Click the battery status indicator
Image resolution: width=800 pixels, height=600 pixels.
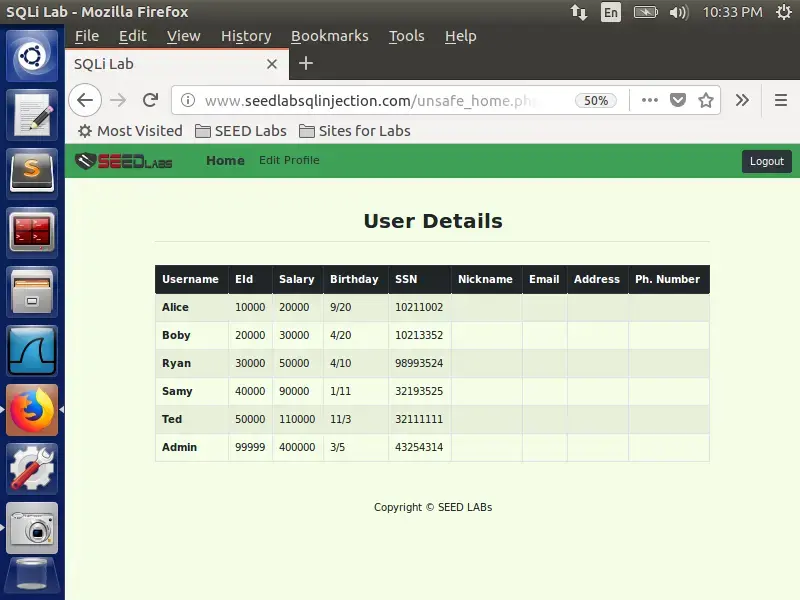pos(646,12)
